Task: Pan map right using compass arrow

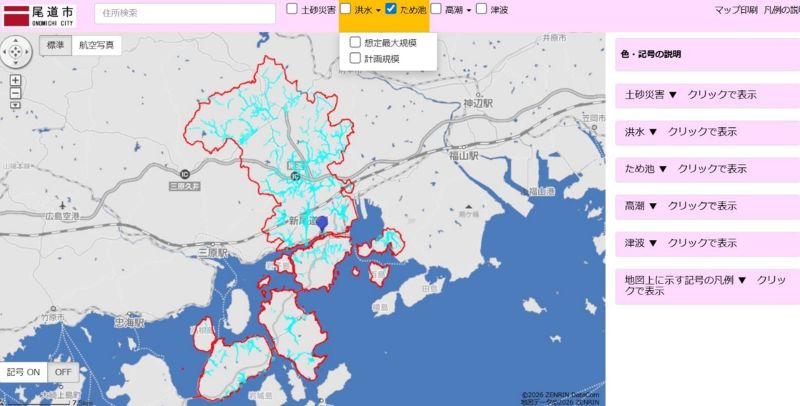Action: [28, 51]
